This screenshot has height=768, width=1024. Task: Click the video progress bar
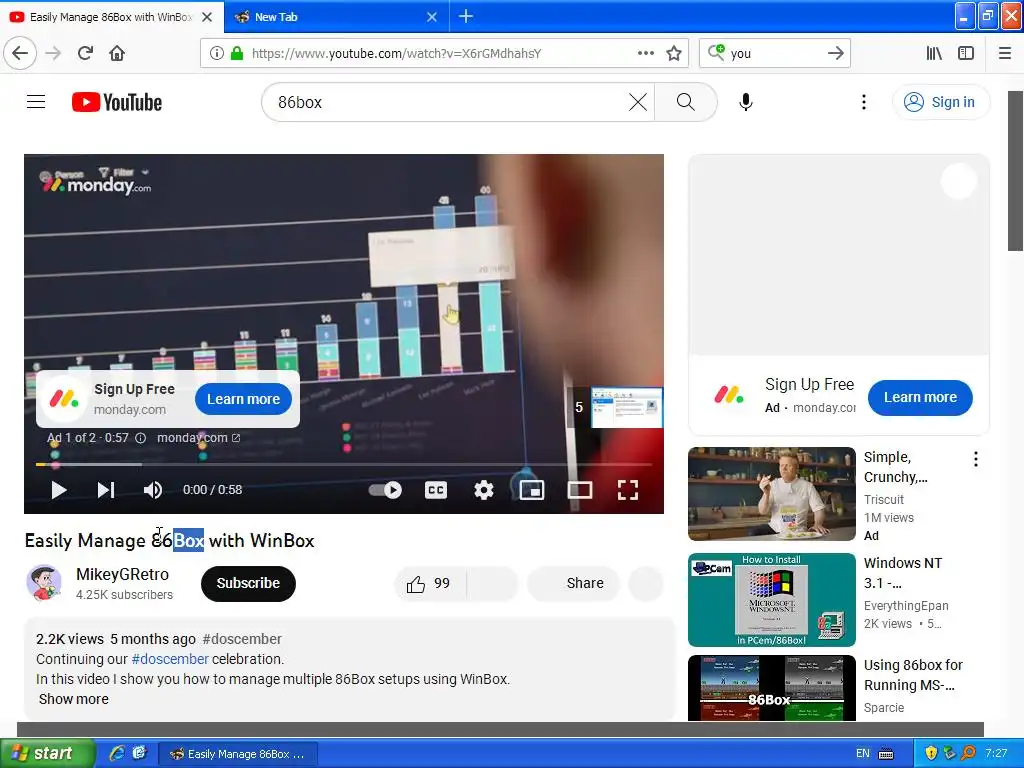[x=344, y=464]
